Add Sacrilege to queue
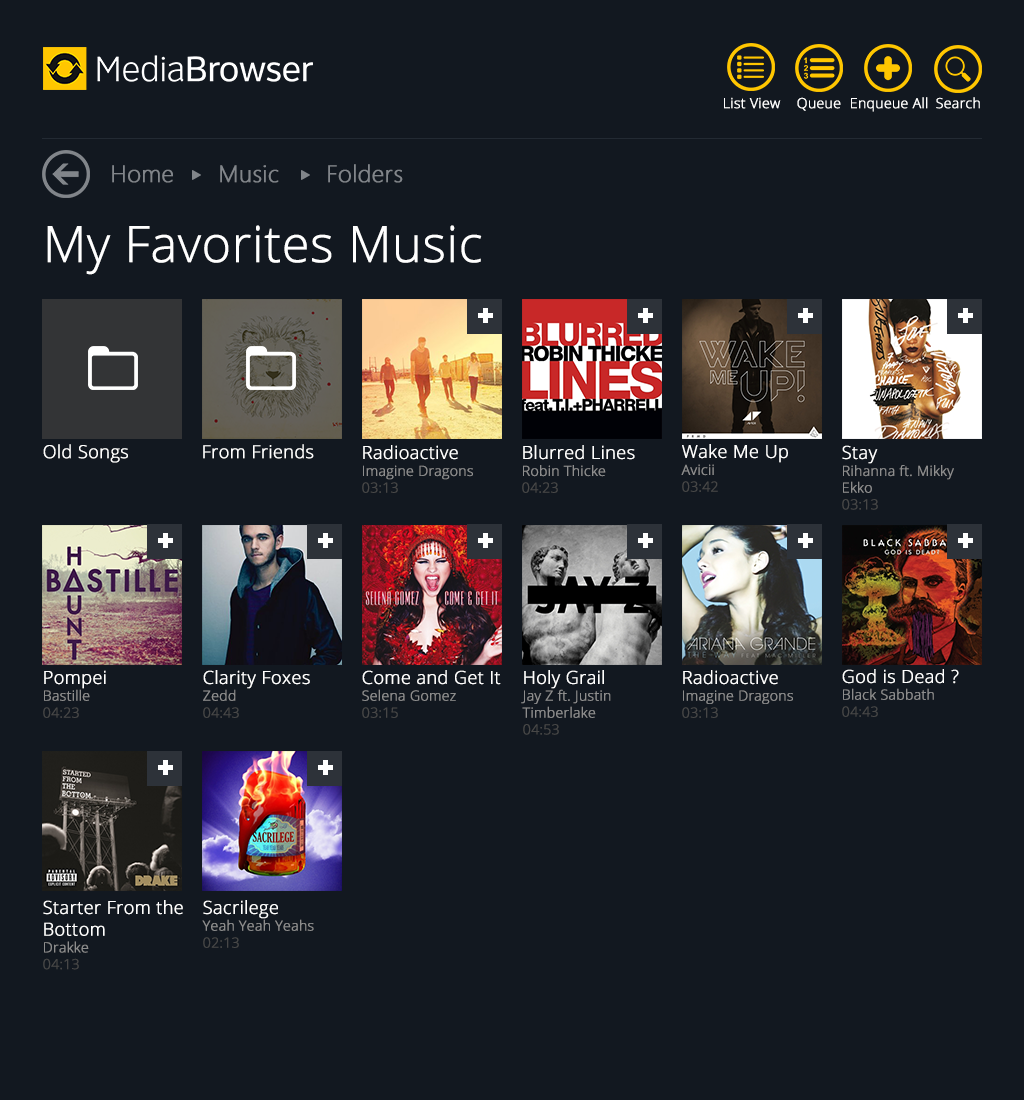This screenshot has width=1024, height=1100. 325,768
